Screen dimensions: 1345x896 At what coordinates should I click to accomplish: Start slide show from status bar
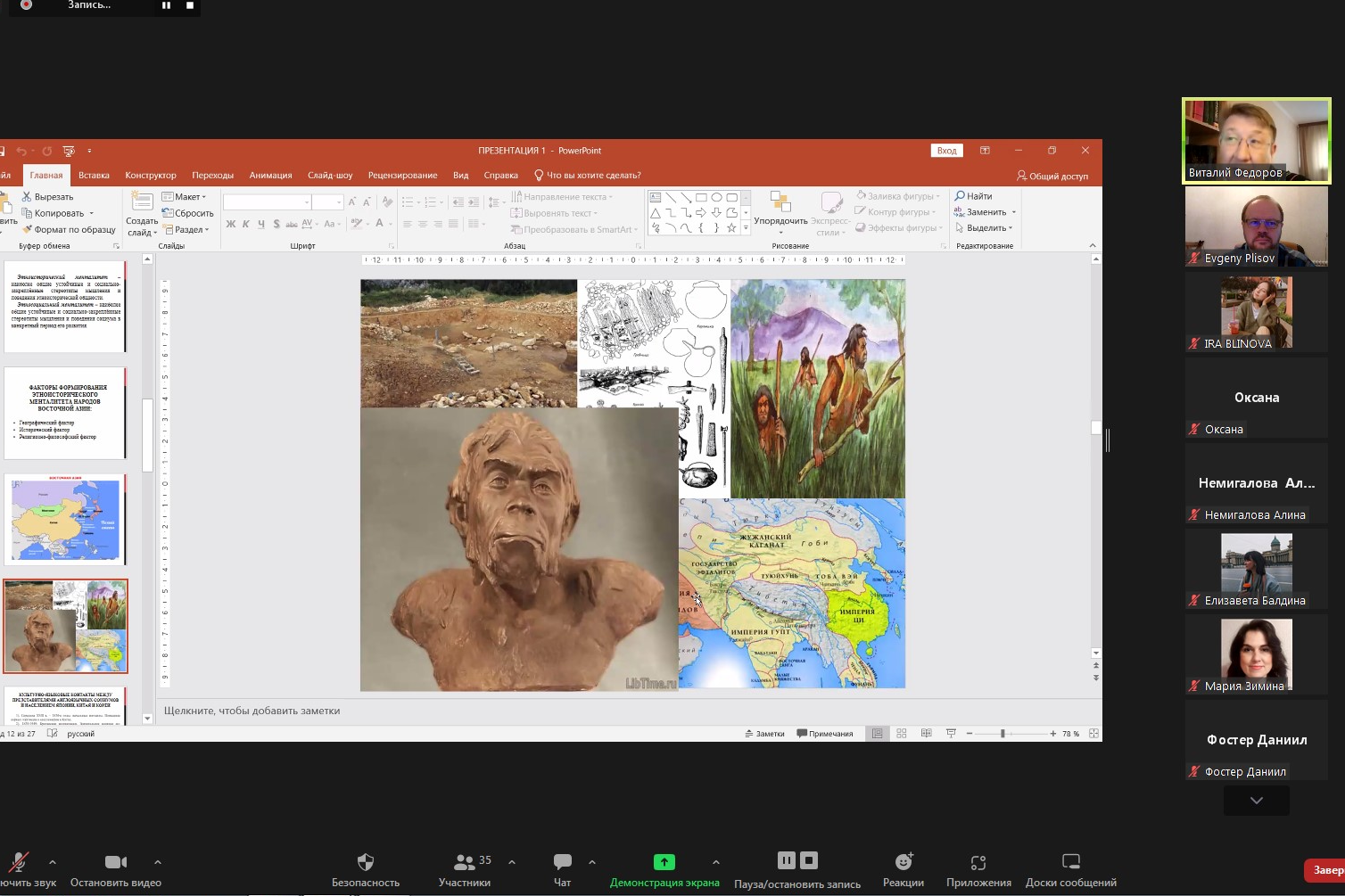951,734
